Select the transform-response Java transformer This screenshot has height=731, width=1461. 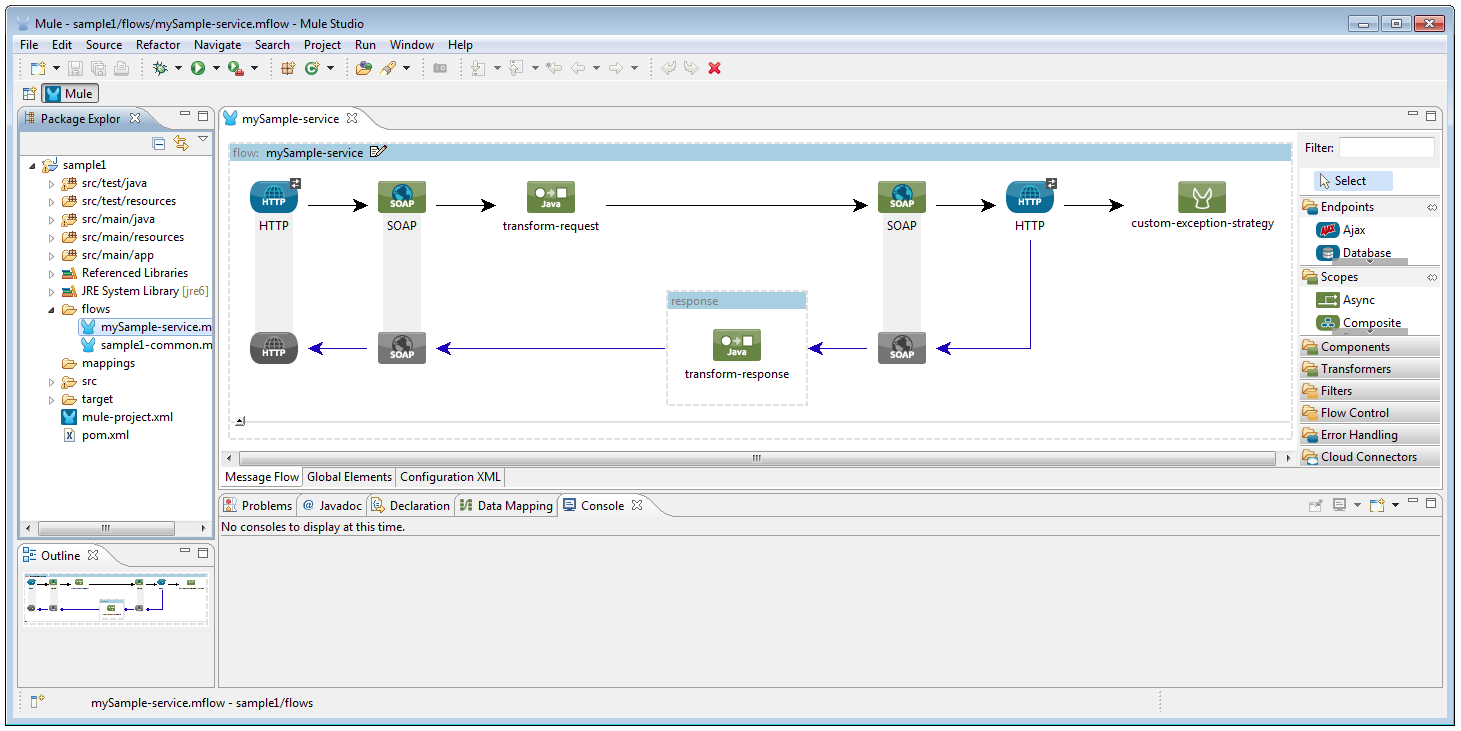737,345
